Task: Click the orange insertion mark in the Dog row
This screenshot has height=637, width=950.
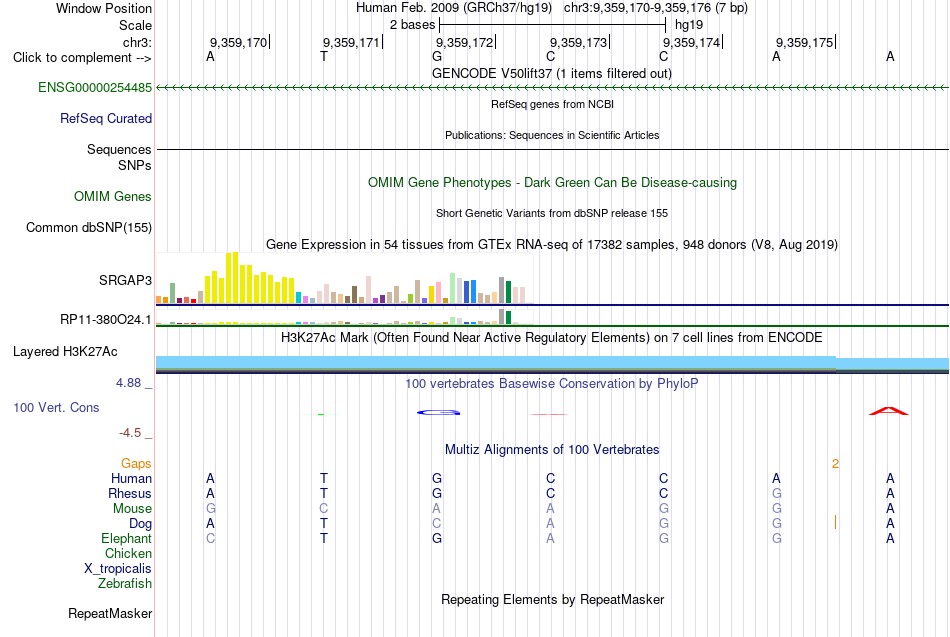Action: [x=835, y=522]
